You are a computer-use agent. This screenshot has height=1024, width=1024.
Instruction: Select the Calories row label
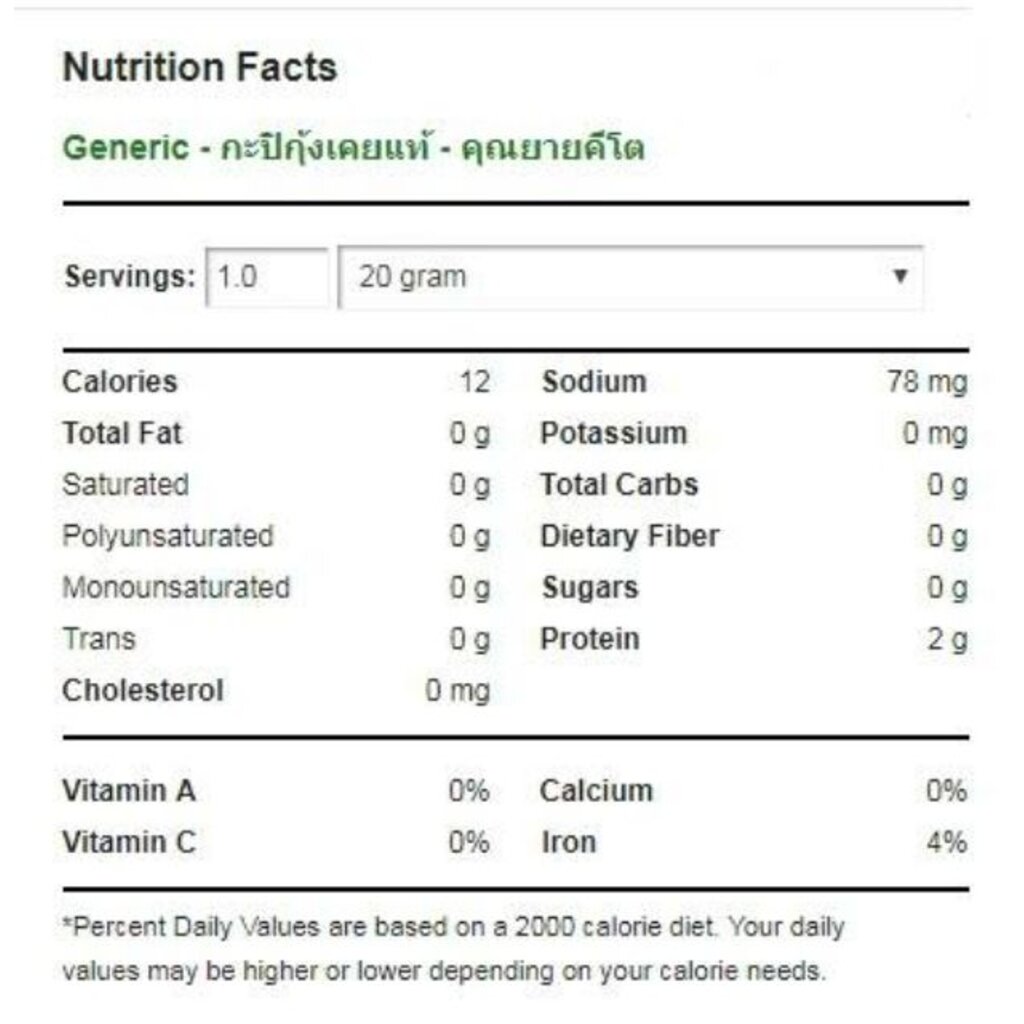pyautogui.click(x=120, y=382)
